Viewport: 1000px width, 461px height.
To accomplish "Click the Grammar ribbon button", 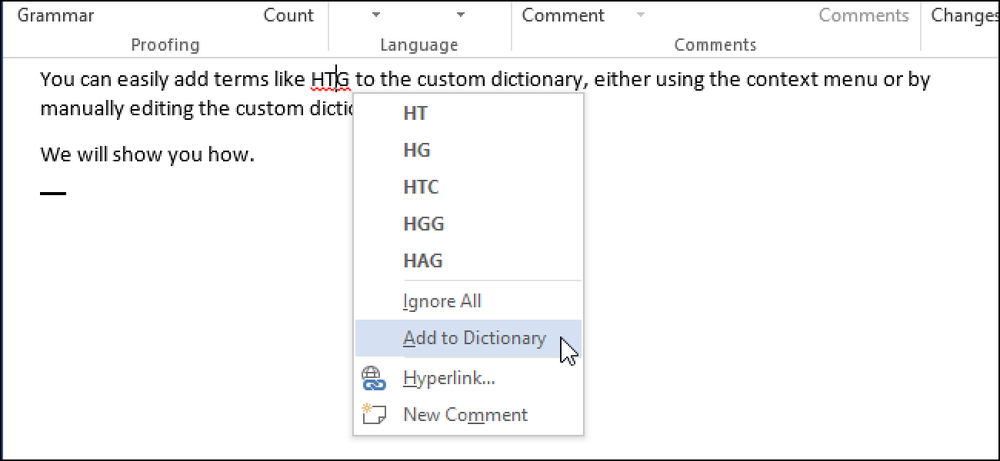I will pos(55,15).
